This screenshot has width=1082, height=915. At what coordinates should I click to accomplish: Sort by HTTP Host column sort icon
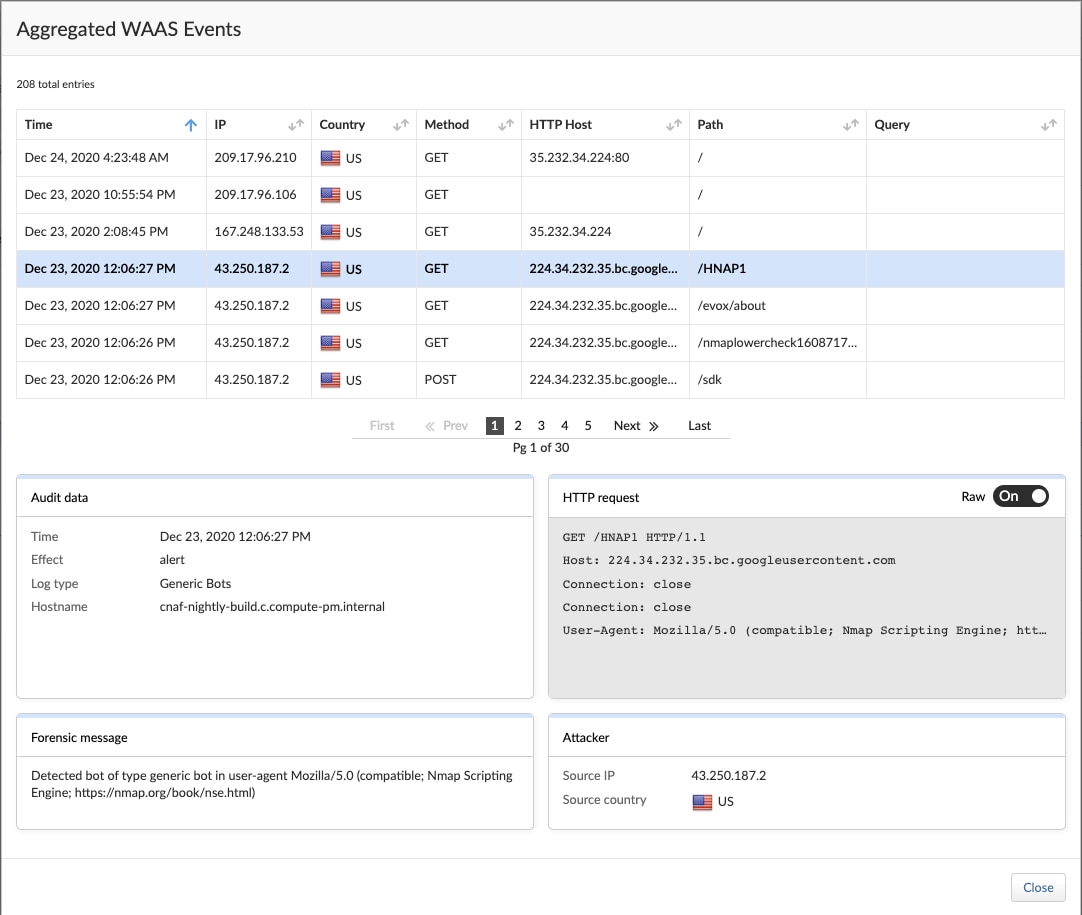pos(673,125)
